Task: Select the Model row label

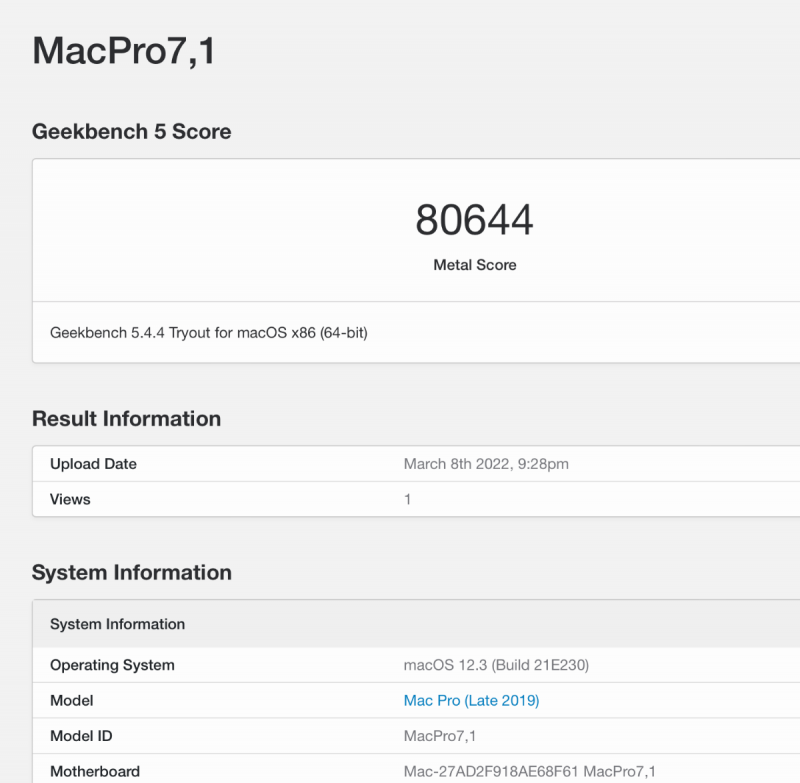Action: click(x=71, y=700)
